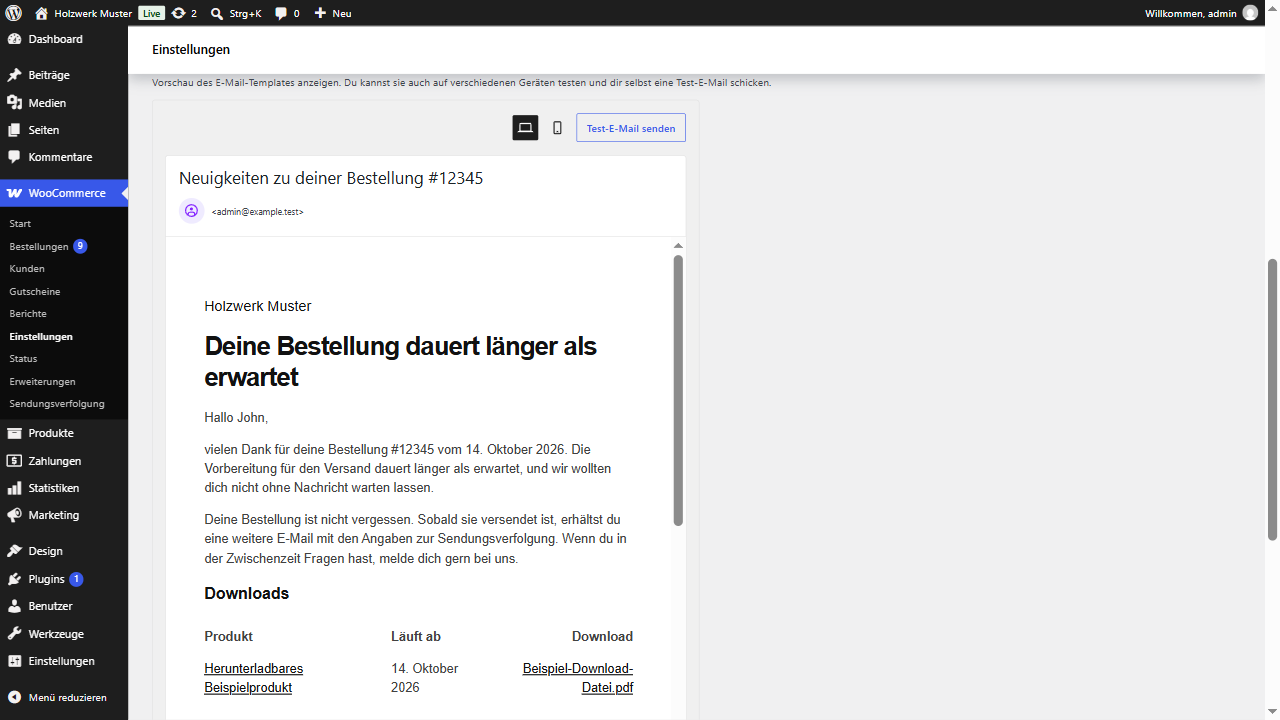Open WooCommerce Start submenu

click(x=64, y=223)
